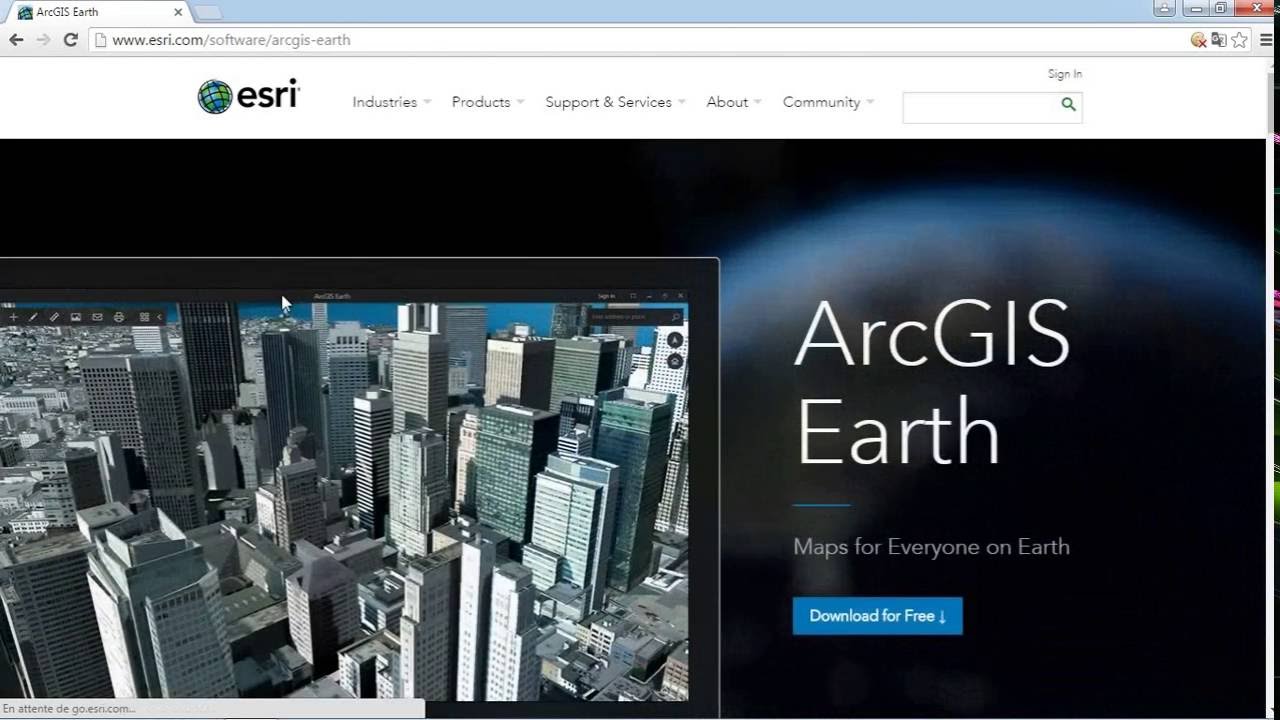This screenshot has height=720, width=1280.
Task: Expand the Community menu
Action: (x=829, y=102)
